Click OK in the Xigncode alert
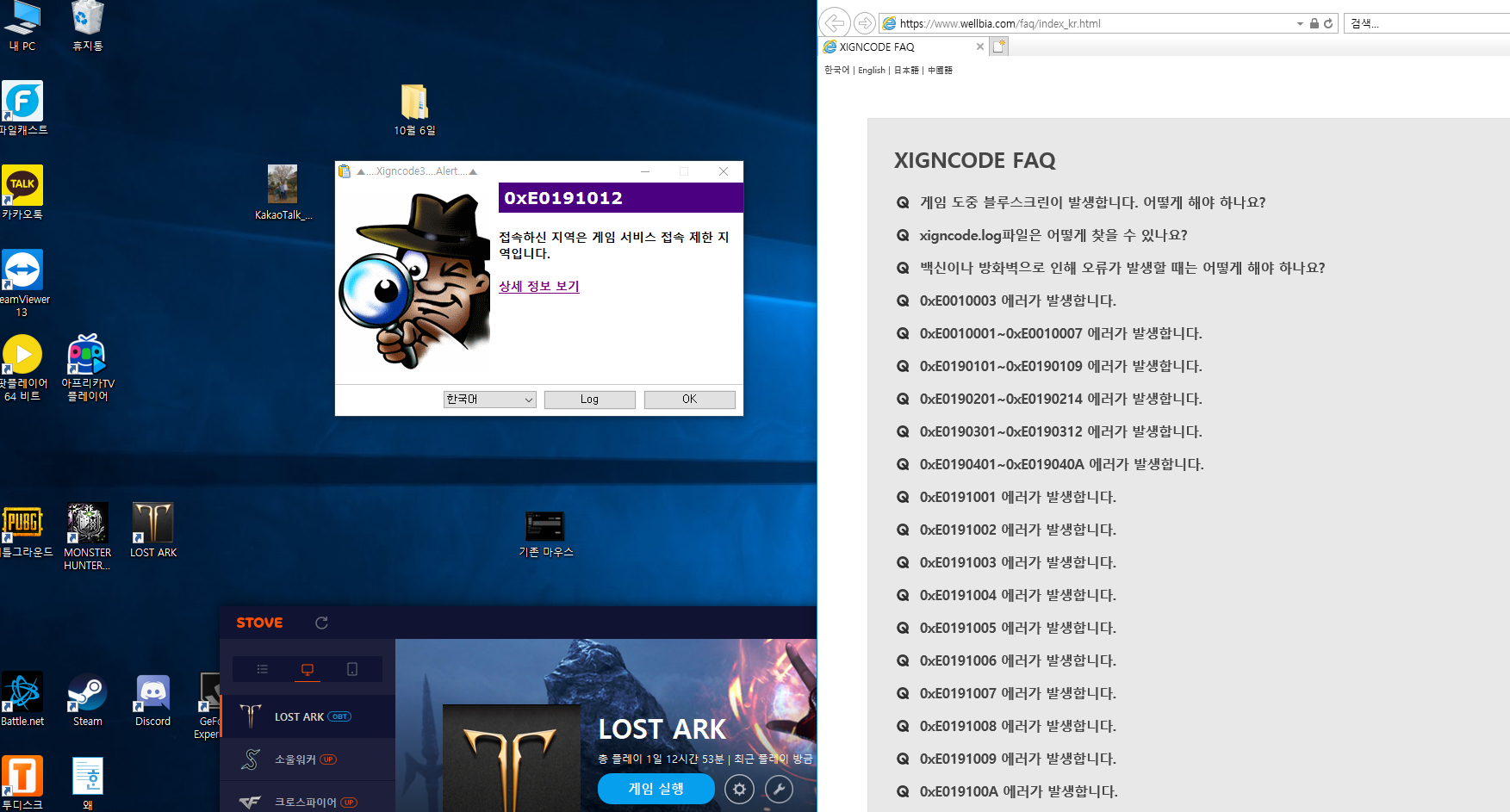This screenshot has width=1510, height=812. pyautogui.click(x=690, y=400)
